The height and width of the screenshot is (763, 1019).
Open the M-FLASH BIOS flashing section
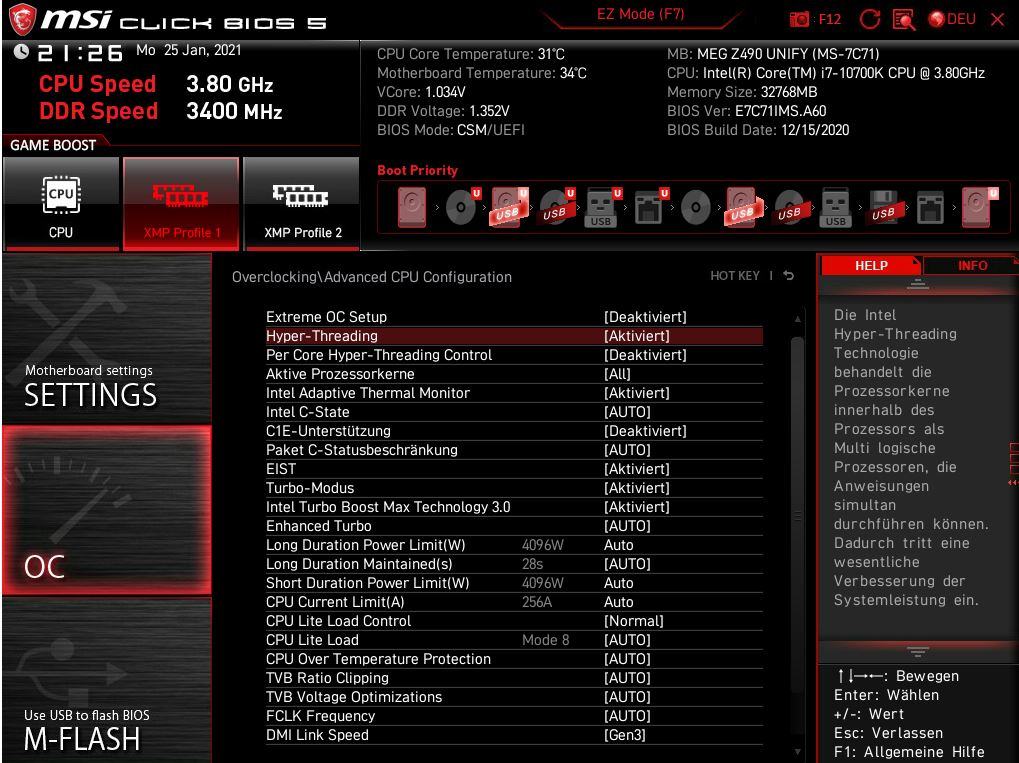click(x=107, y=680)
